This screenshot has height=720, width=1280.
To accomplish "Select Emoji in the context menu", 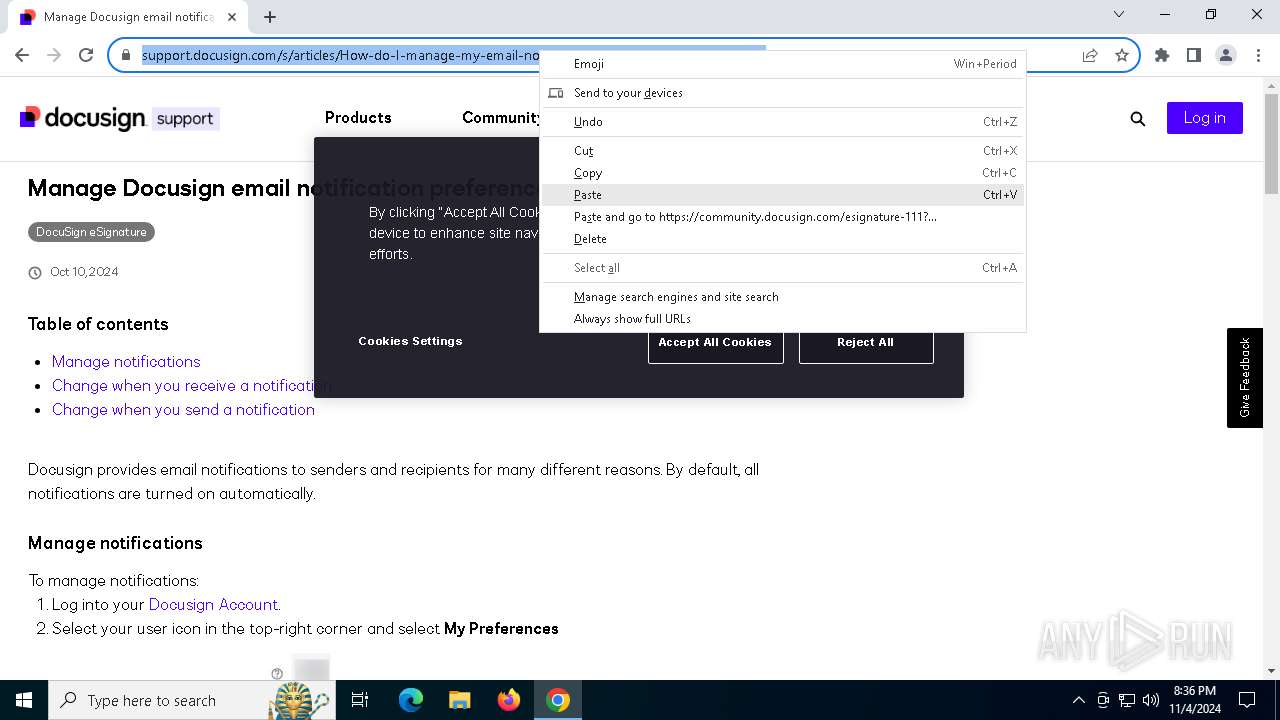I will [x=783, y=64].
